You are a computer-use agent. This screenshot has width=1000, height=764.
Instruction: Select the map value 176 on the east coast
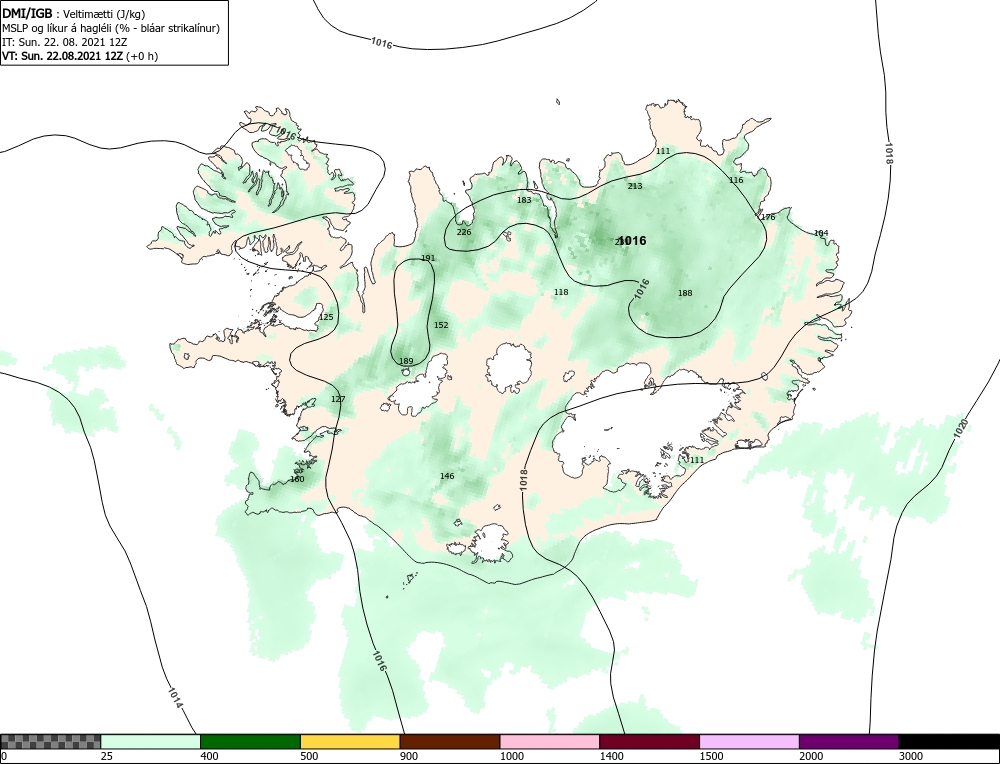(768, 217)
